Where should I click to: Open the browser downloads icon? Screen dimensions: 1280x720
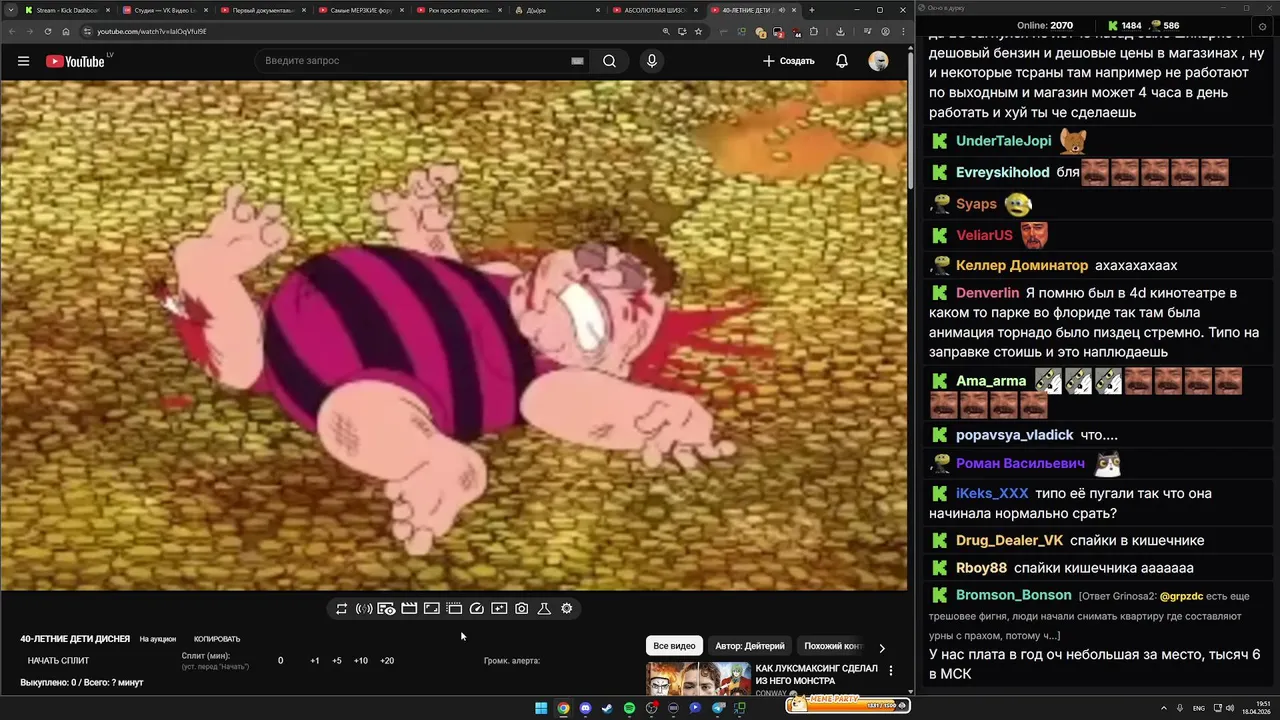pyautogui.click(x=840, y=31)
